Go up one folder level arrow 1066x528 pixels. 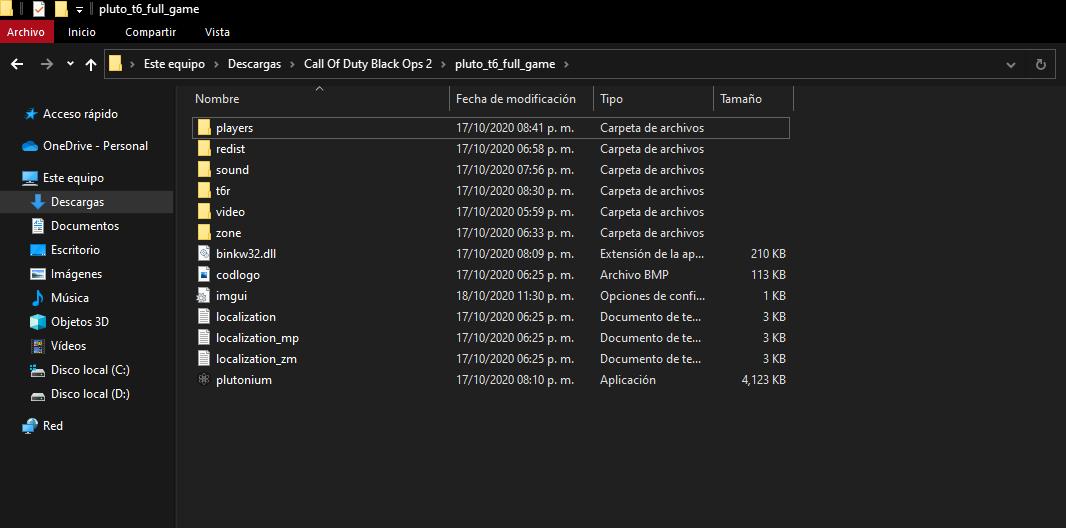pos(90,65)
